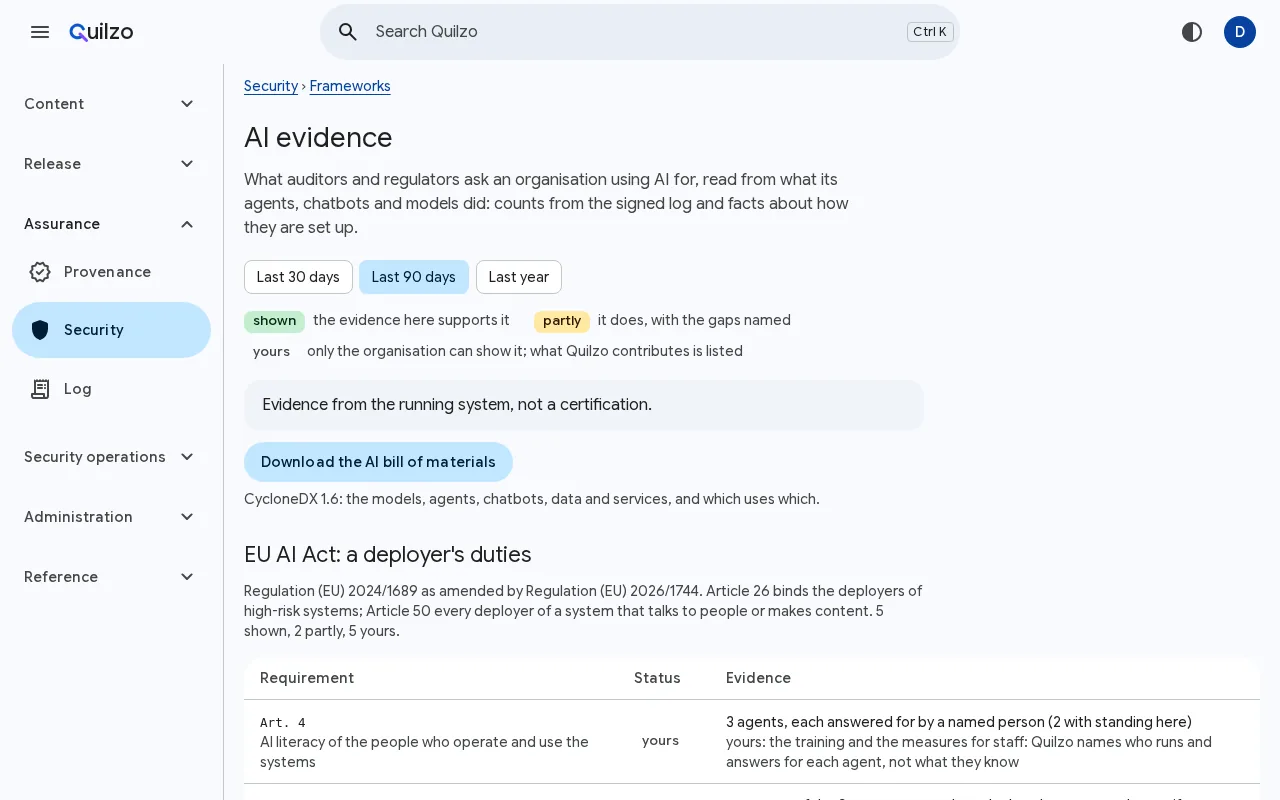Open the Provenance page
This screenshot has width=1280, height=800.
click(x=111, y=272)
